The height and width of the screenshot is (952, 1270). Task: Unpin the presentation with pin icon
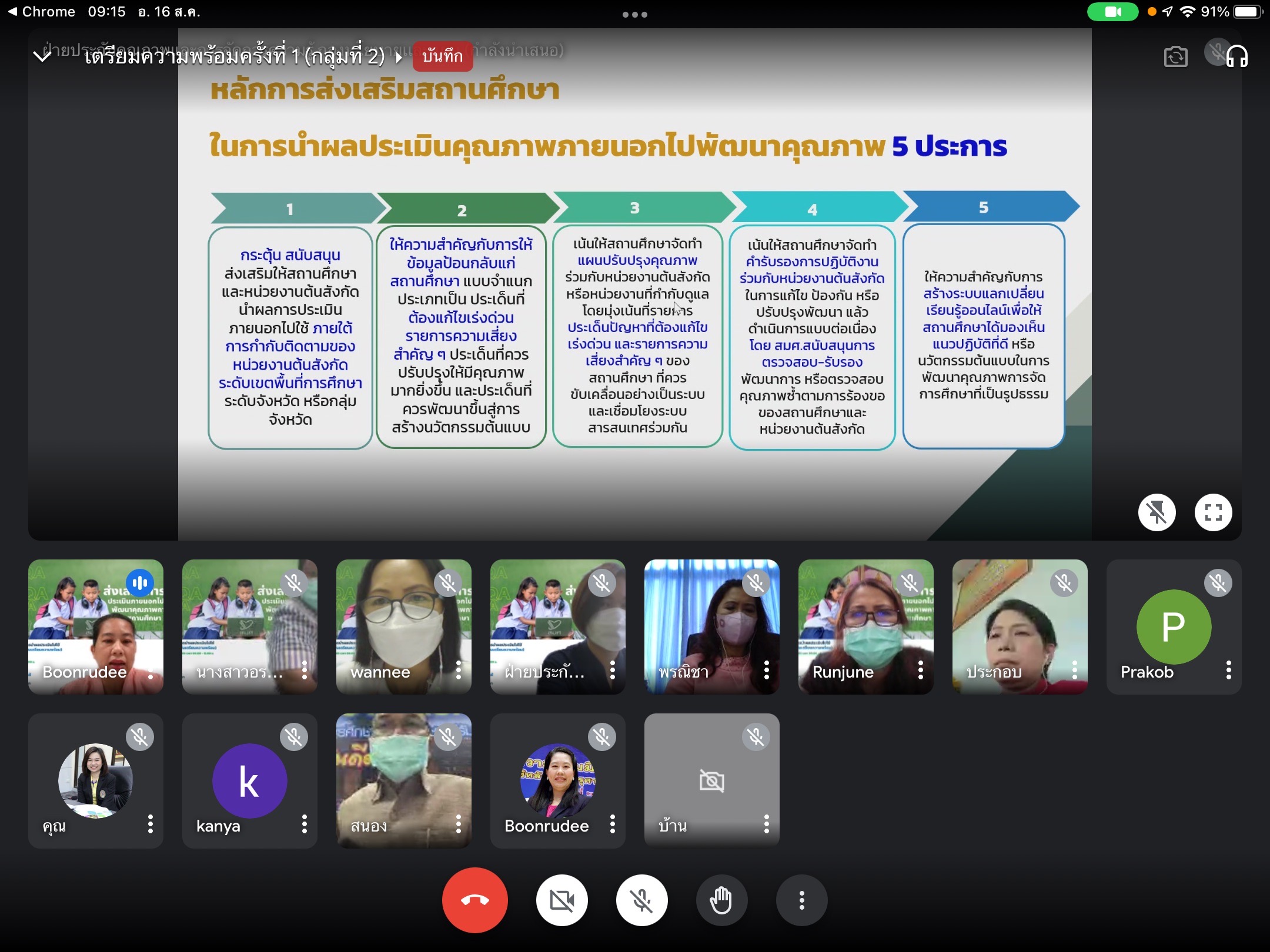point(1157,512)
